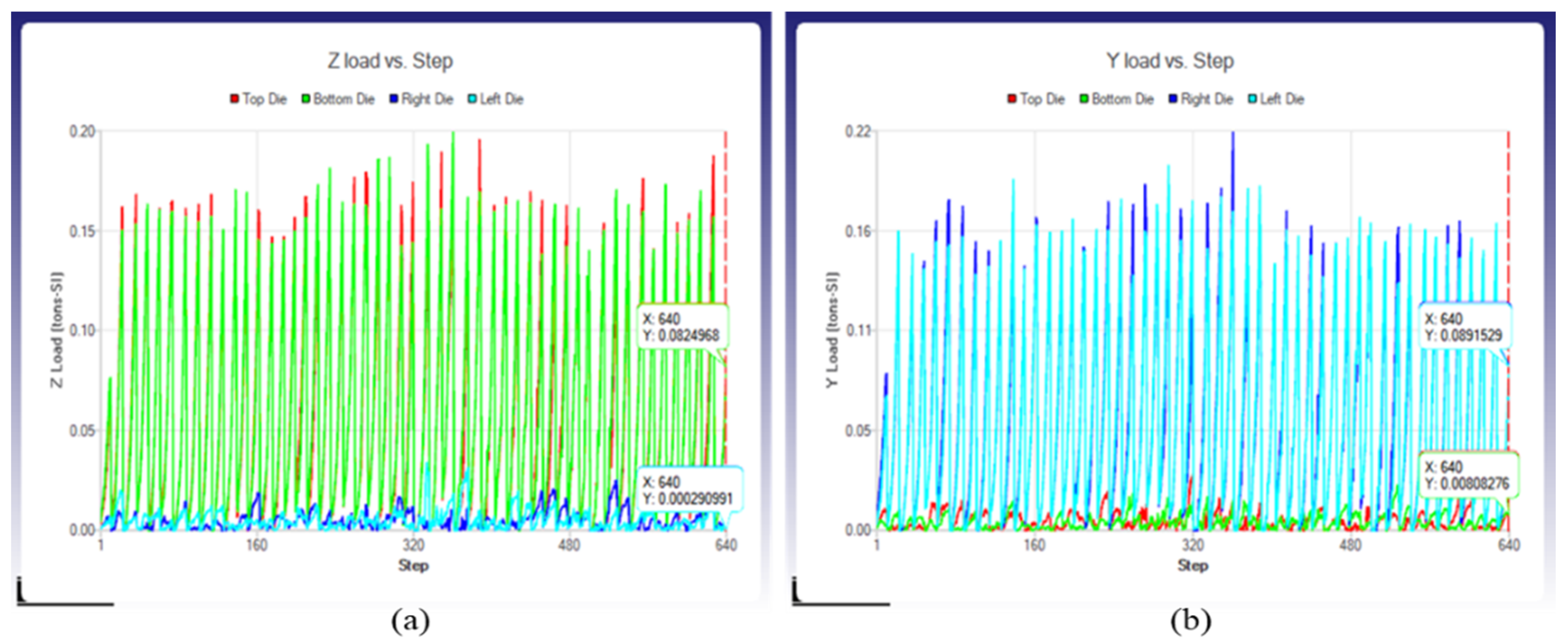The height and width of the screenshot is (643, 1568).
Task: Click the 'Step' x-axis label in Y load chart
Action: pyautogui.click(x=1193, y=566)
